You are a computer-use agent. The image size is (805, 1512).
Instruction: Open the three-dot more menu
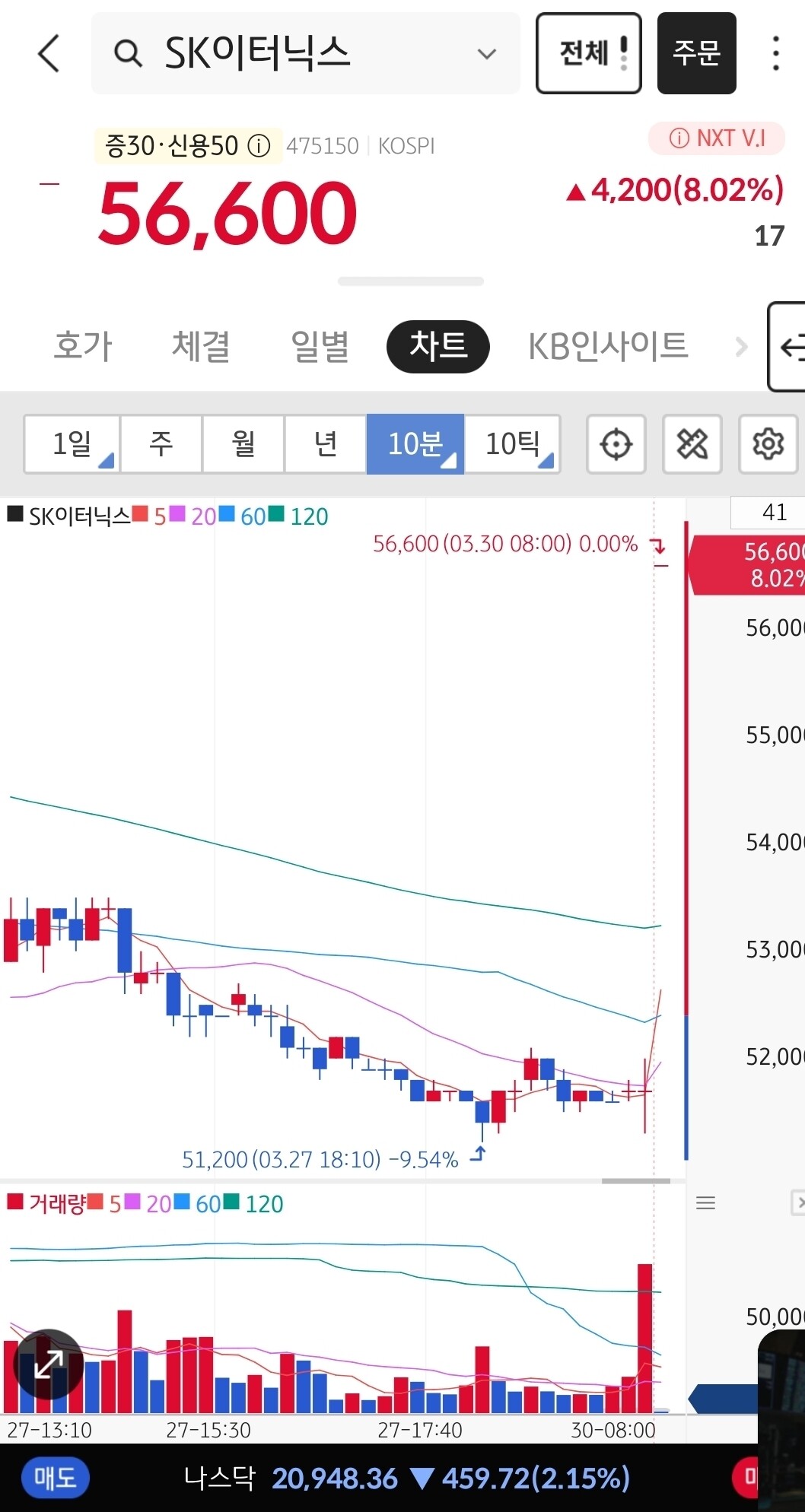click(x=775, y=53)
